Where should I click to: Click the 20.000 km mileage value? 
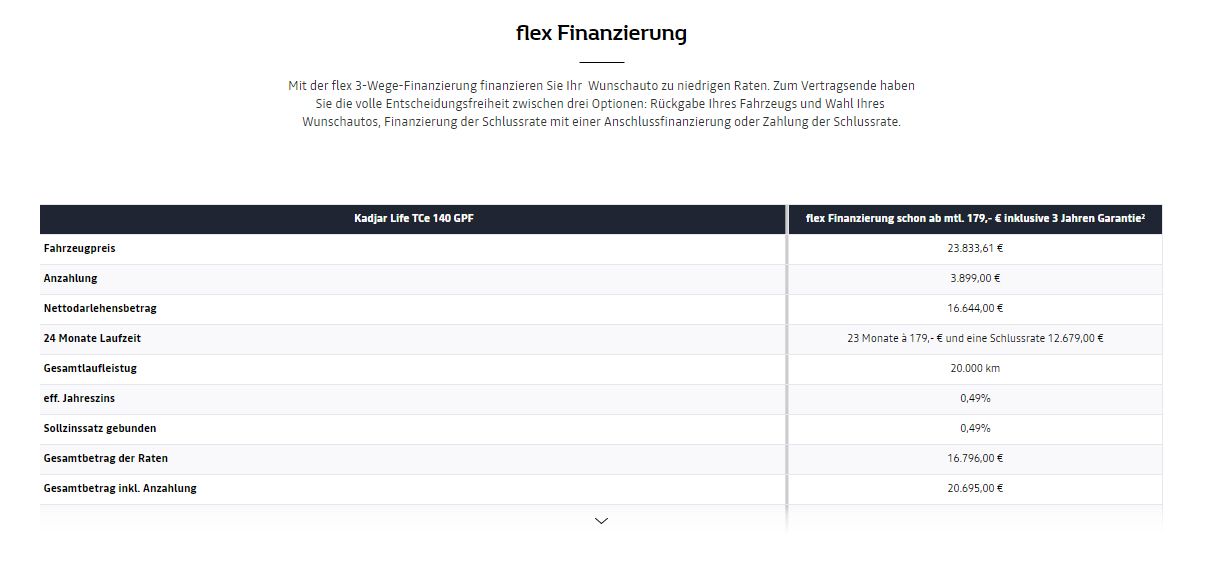point(975,368)
